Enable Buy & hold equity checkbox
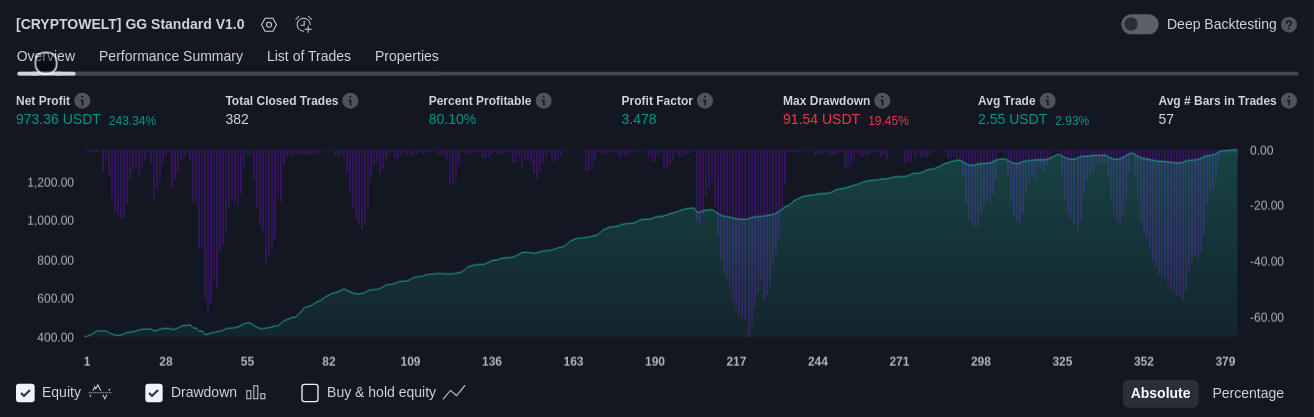 point(310,393)
